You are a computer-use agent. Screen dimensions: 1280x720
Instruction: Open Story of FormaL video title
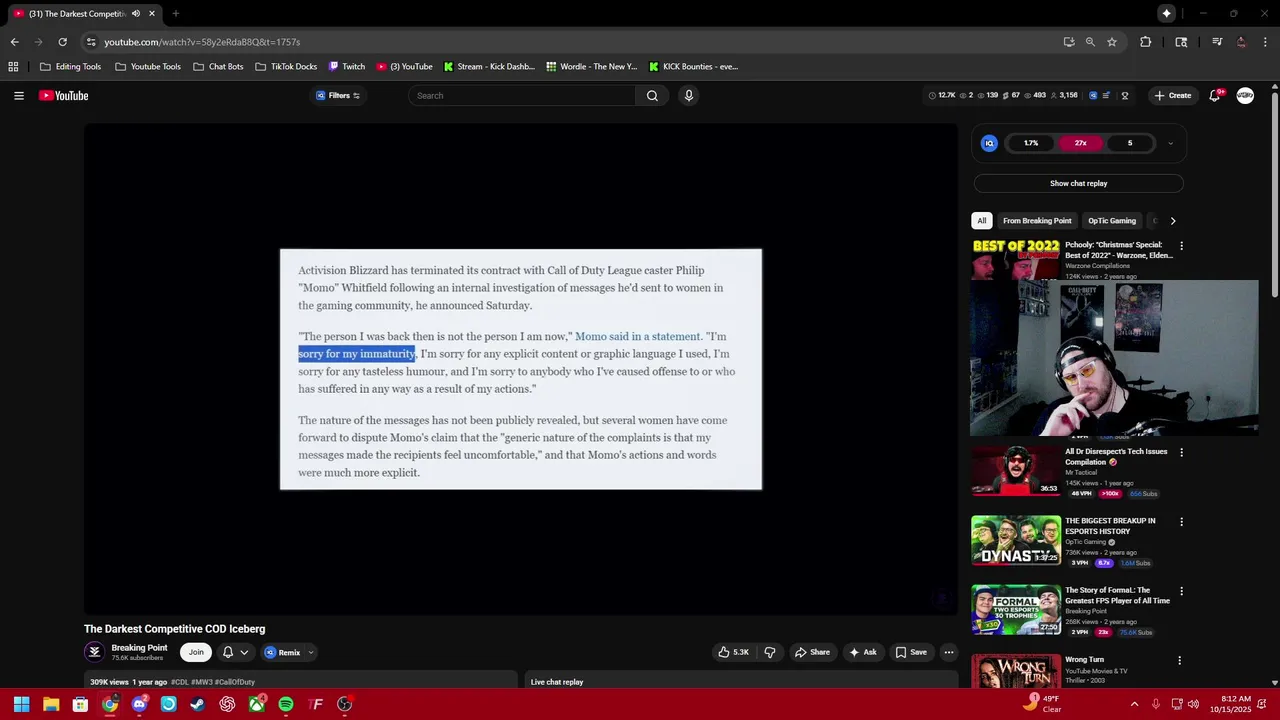[x=1117, y=596]
